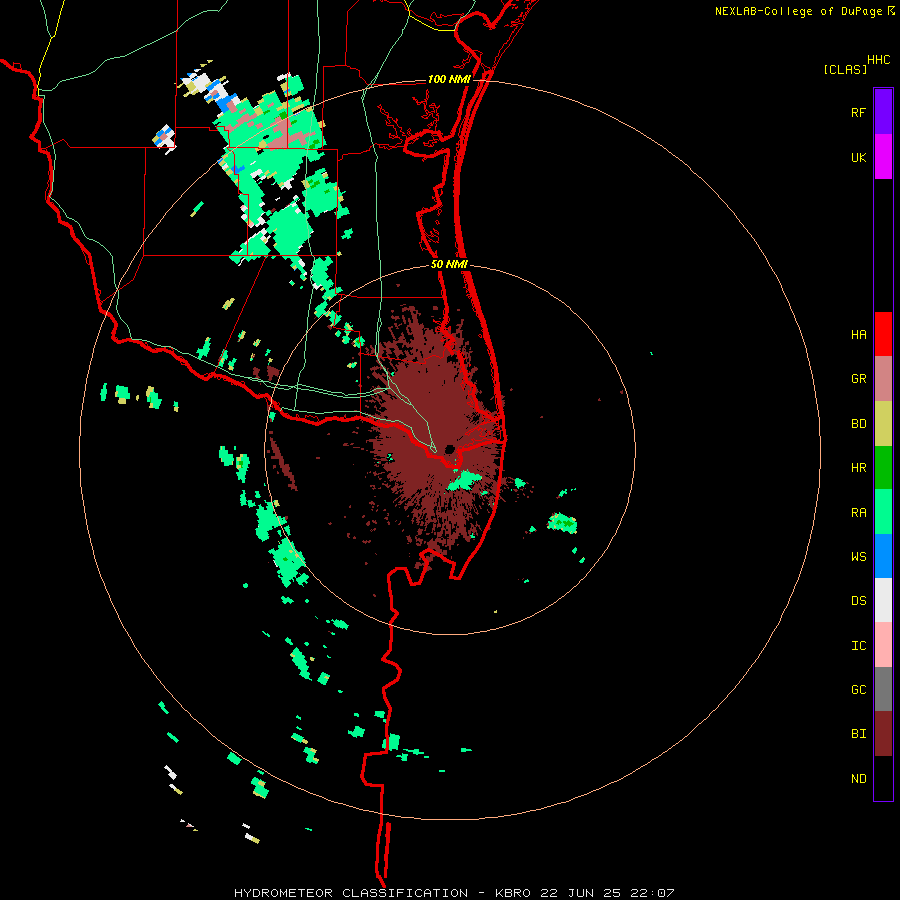This screenshot has height=900, width=900.
Task: Click the BI brown legend swatch
Action: click(883, 734)
